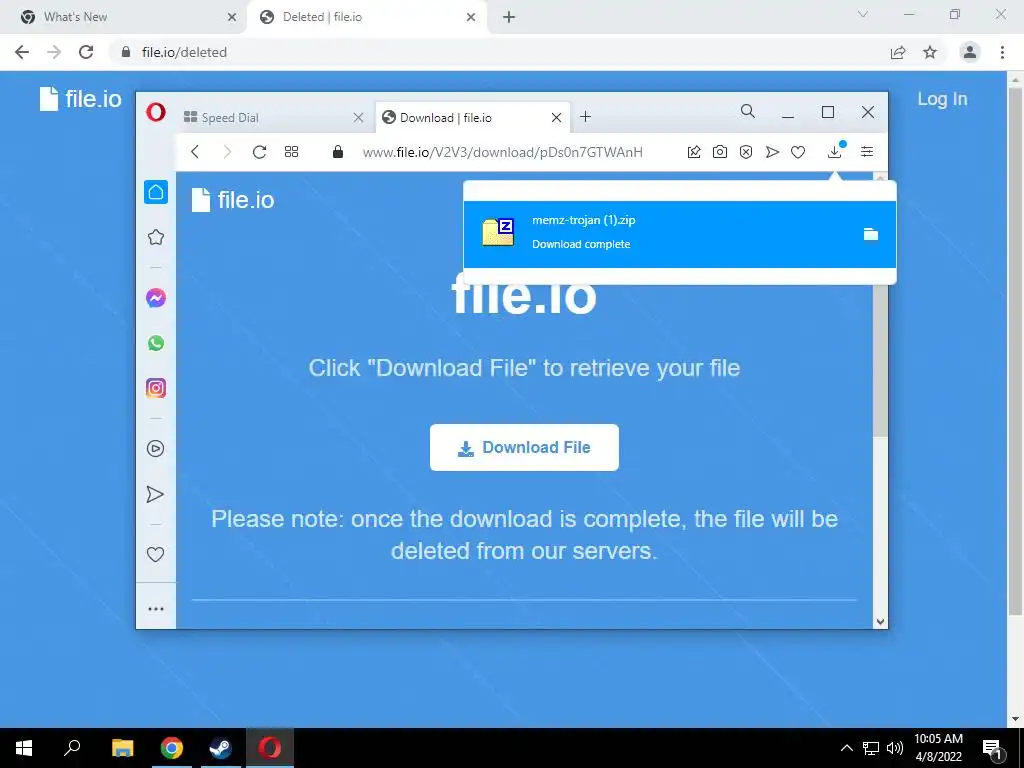Image resolution: width=1024 pixels, height=768 pixels.
Task: Click the Opera menu logo
Action: [155, 112]
